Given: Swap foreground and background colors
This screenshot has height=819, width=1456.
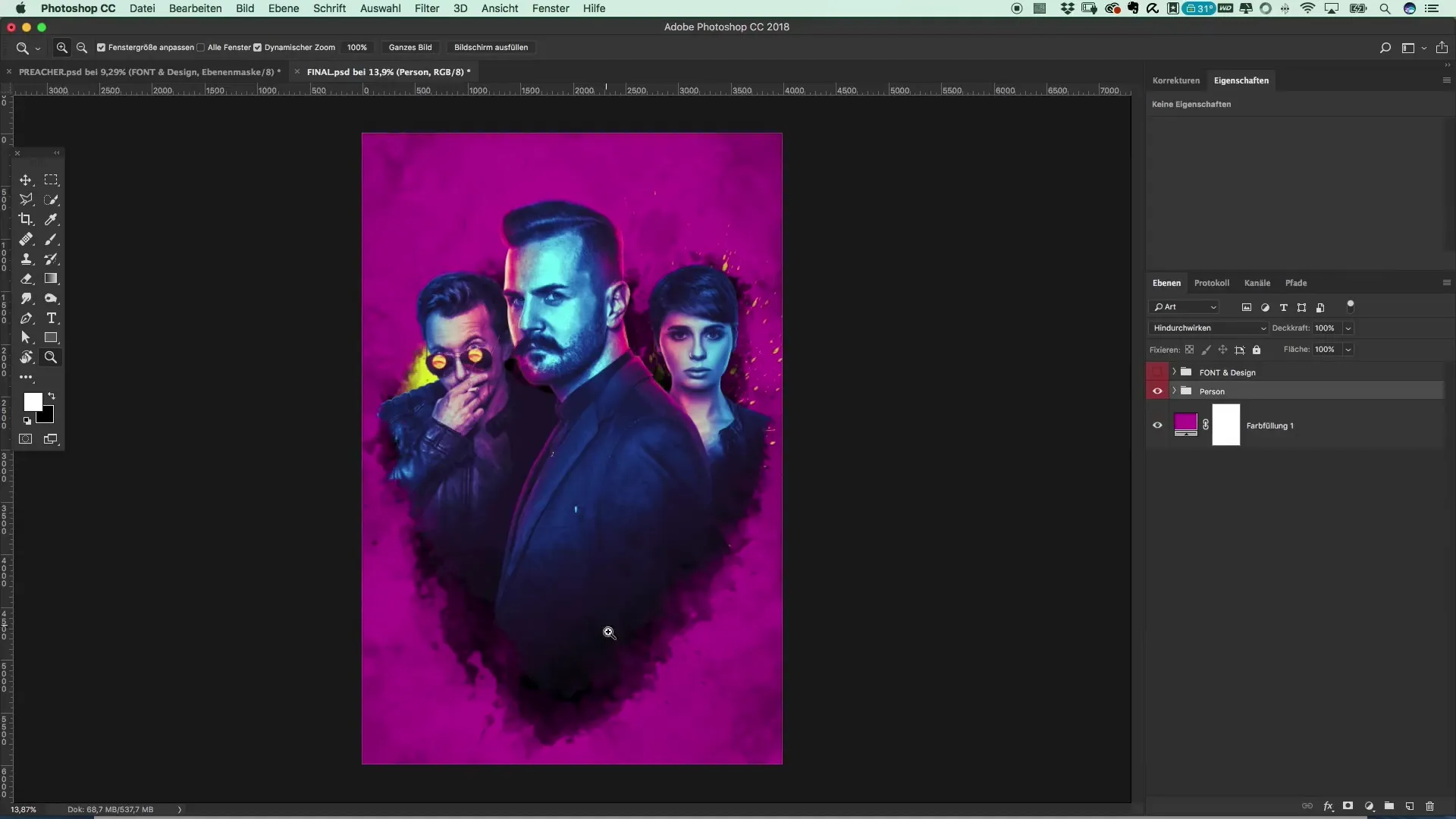Looking at the screenshot, I should 52,396.
